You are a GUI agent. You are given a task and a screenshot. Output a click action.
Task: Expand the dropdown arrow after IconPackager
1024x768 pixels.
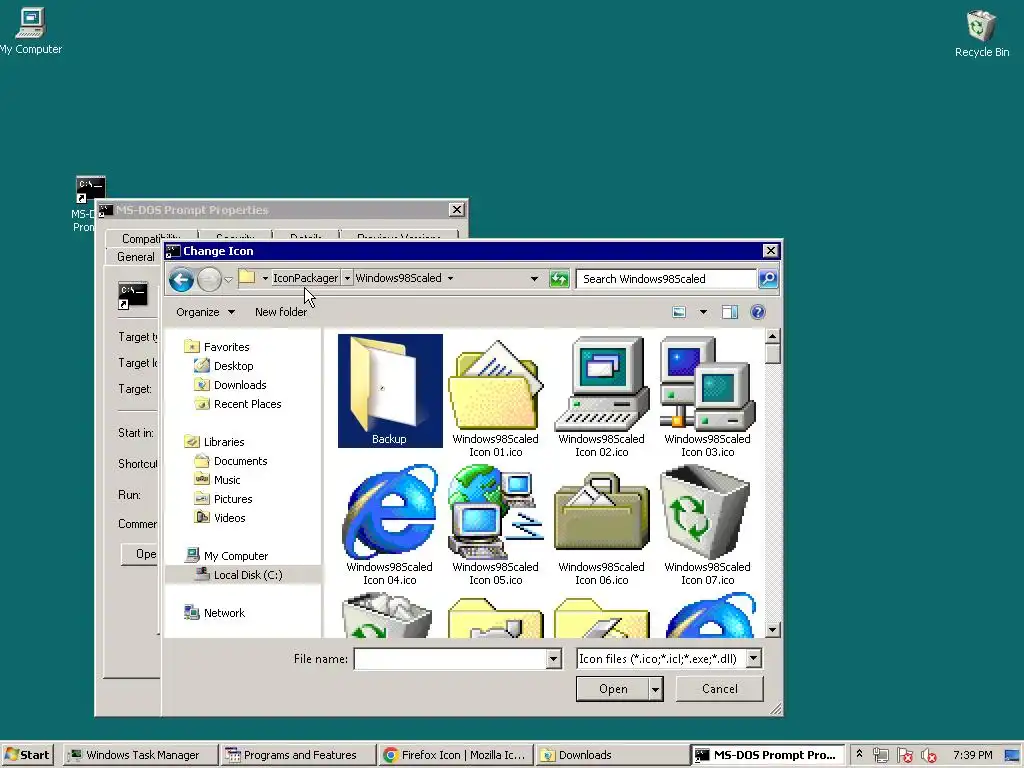(347, 278)
